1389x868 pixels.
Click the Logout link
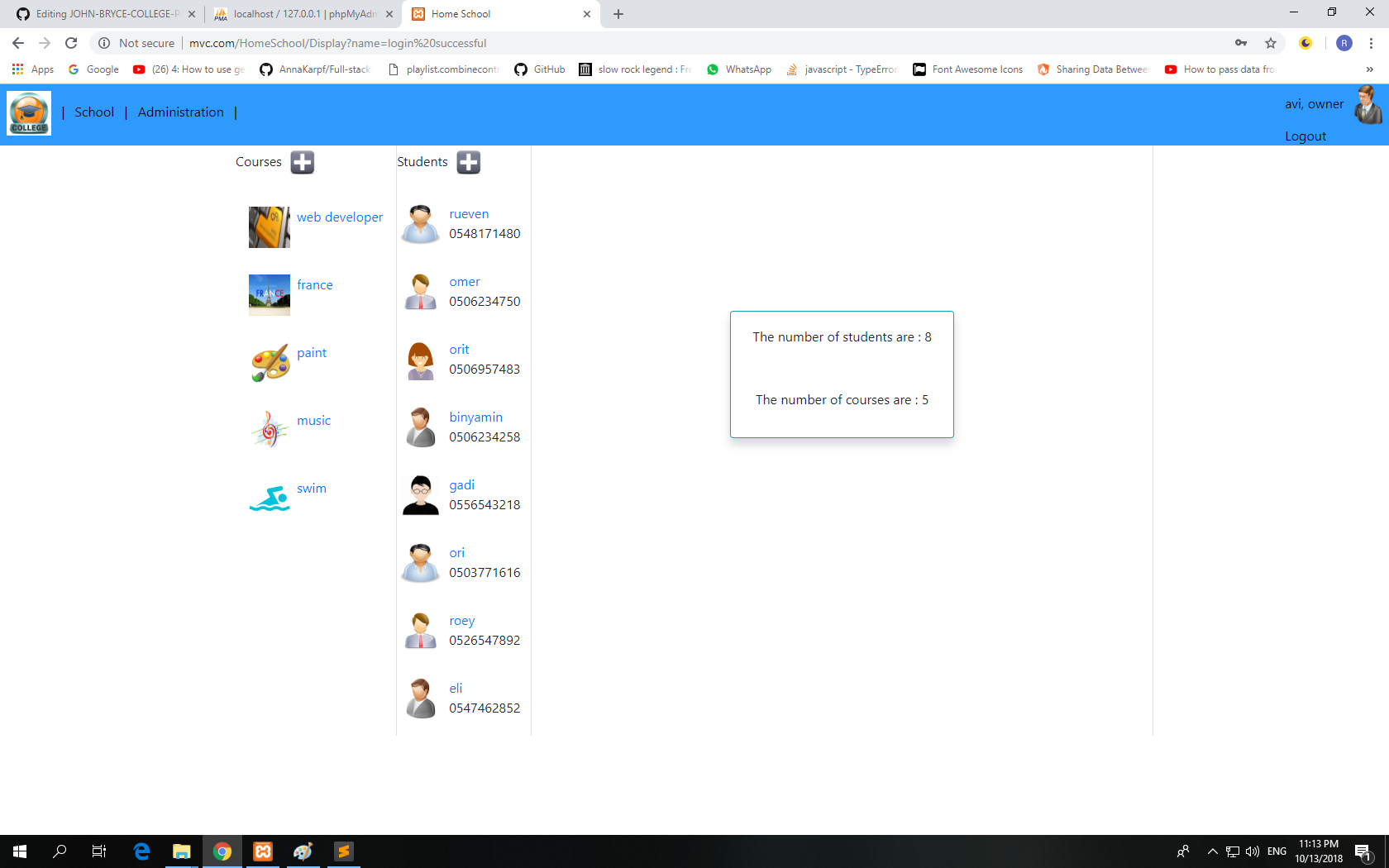pyautogui.click(x=1305, y=136)
